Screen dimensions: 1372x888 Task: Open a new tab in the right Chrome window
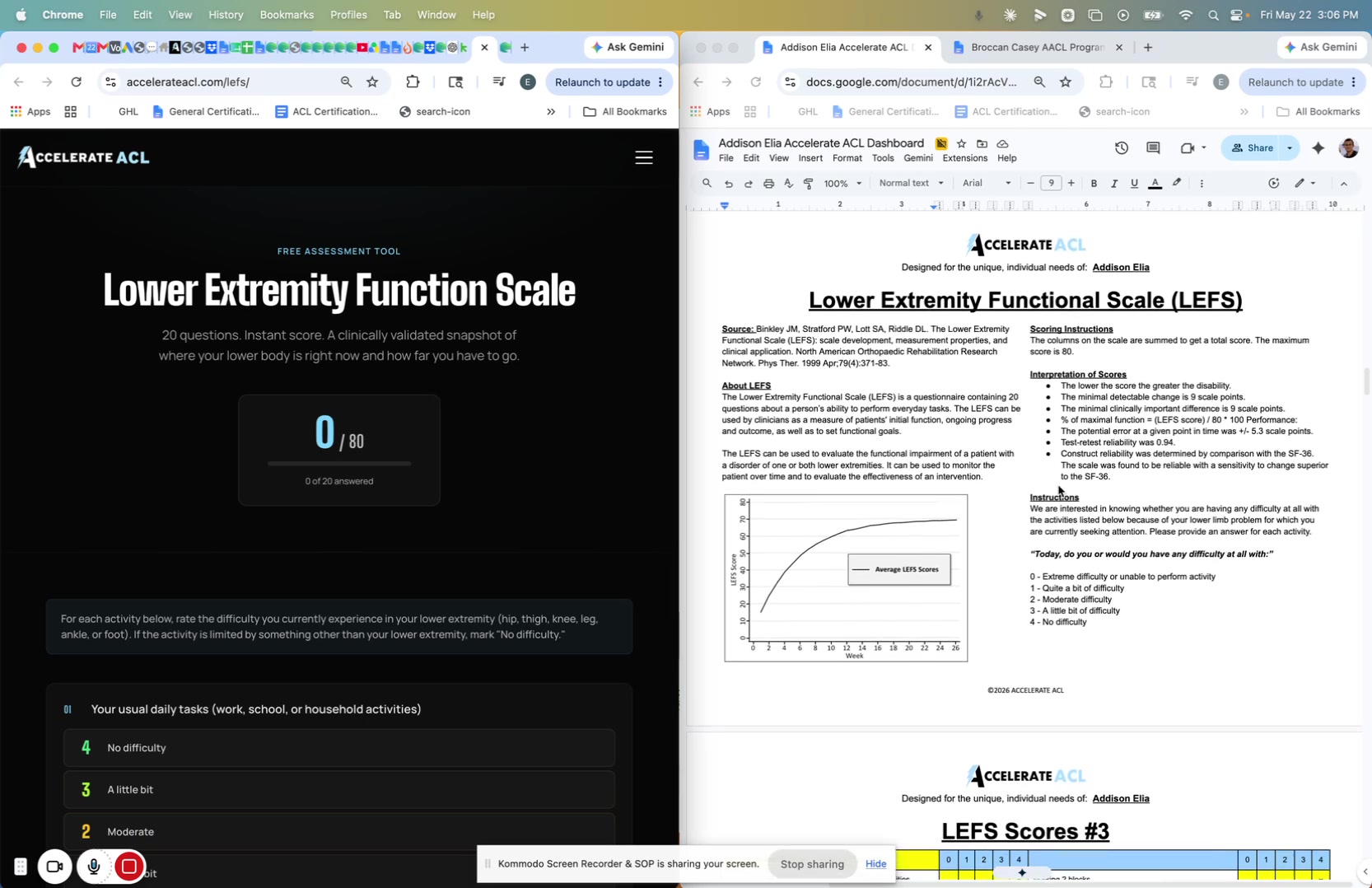1148,48
